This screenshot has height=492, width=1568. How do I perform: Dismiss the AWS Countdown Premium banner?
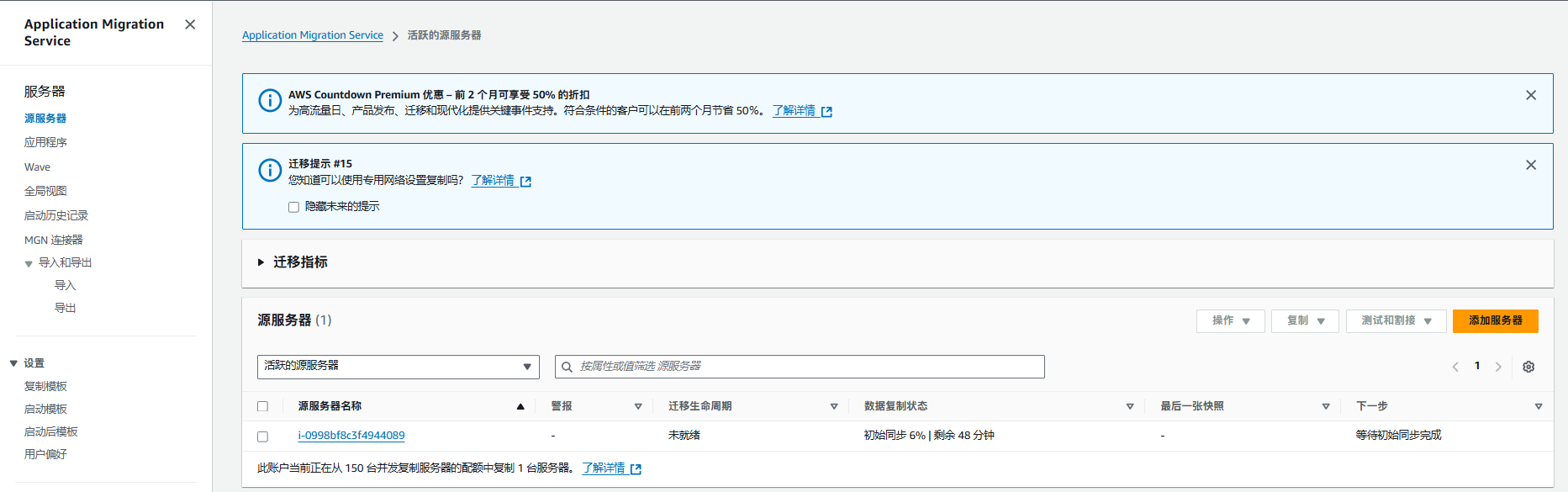click(1530, 95)
